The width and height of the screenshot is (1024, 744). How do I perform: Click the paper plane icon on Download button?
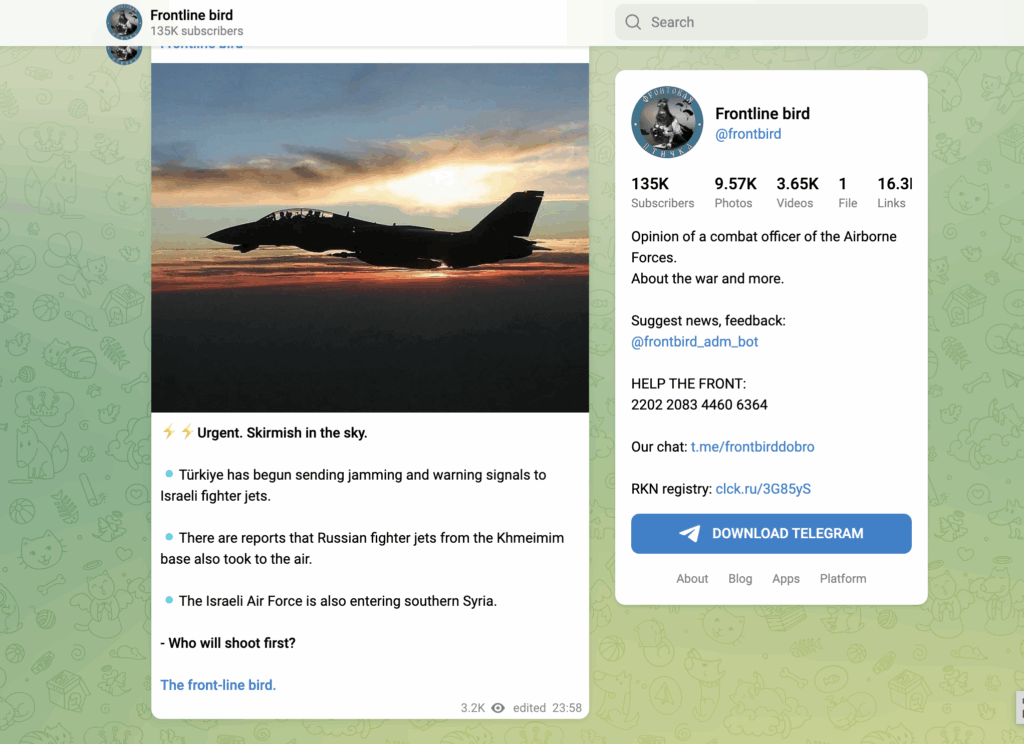click(690, 534)
